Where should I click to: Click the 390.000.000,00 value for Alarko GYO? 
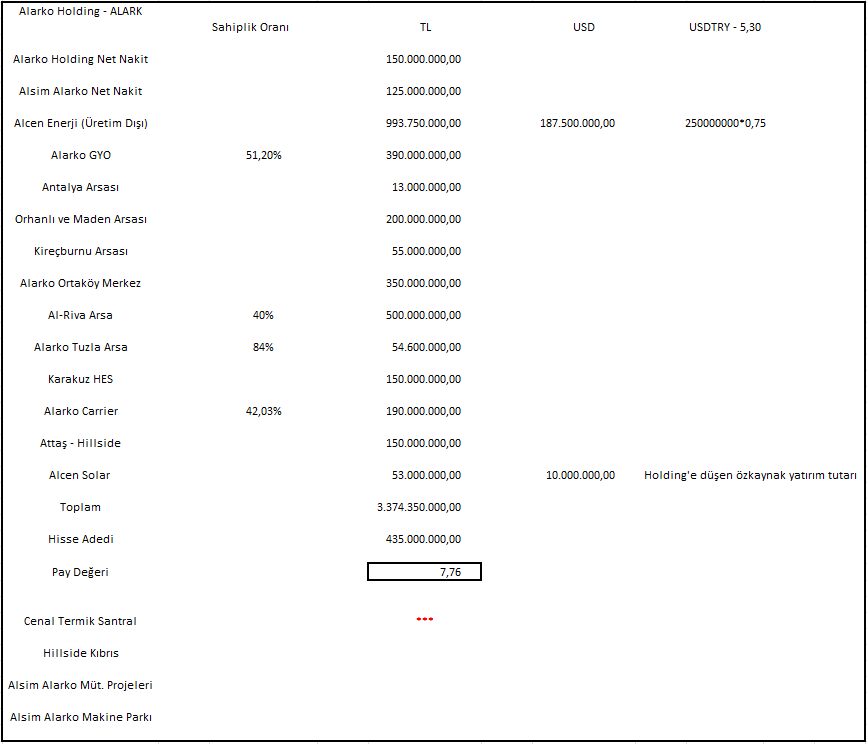(x=424, y=155)
